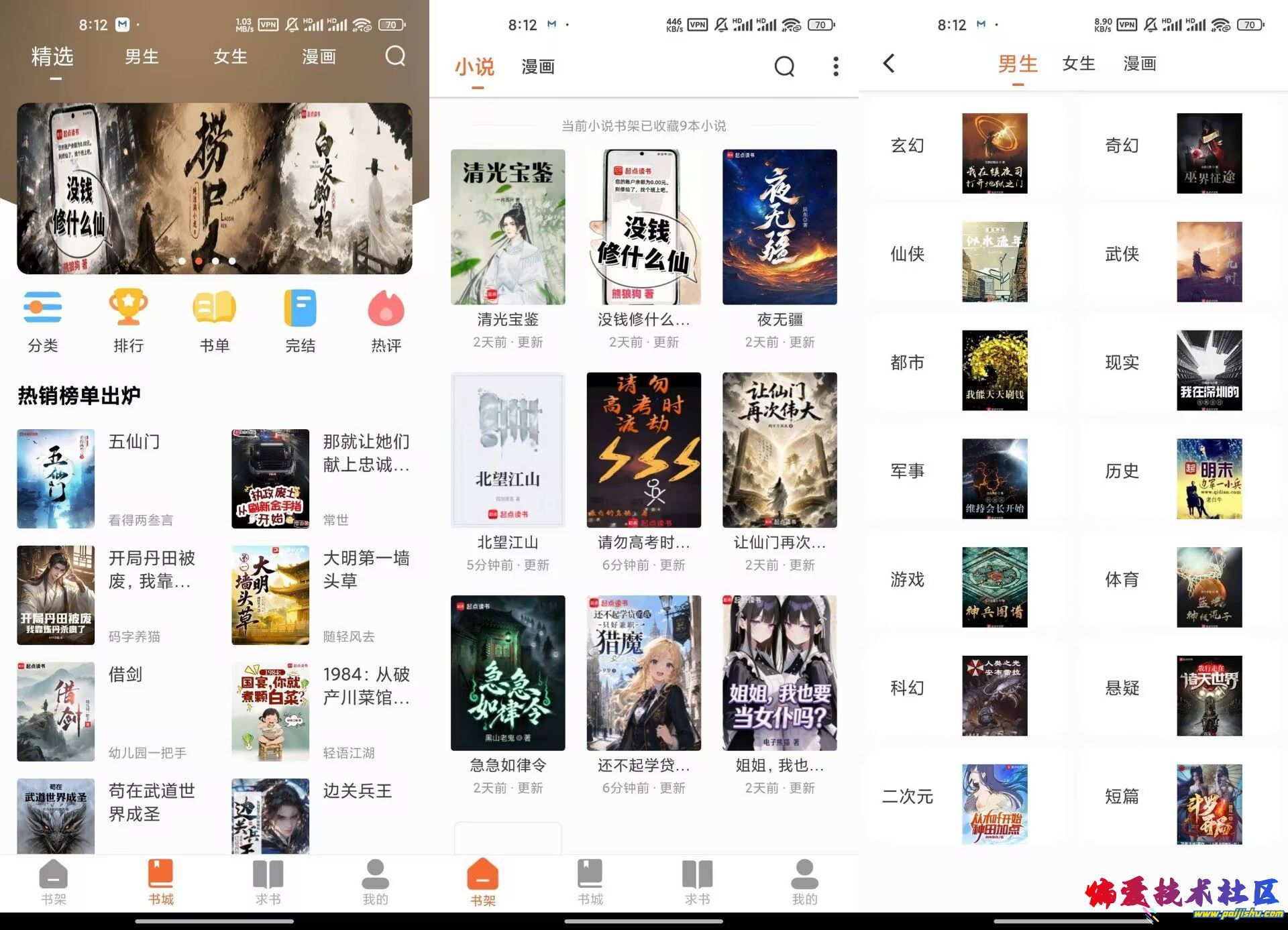Open 科幻 category row
Screen dimensions: 1288x930
(966, 696)
